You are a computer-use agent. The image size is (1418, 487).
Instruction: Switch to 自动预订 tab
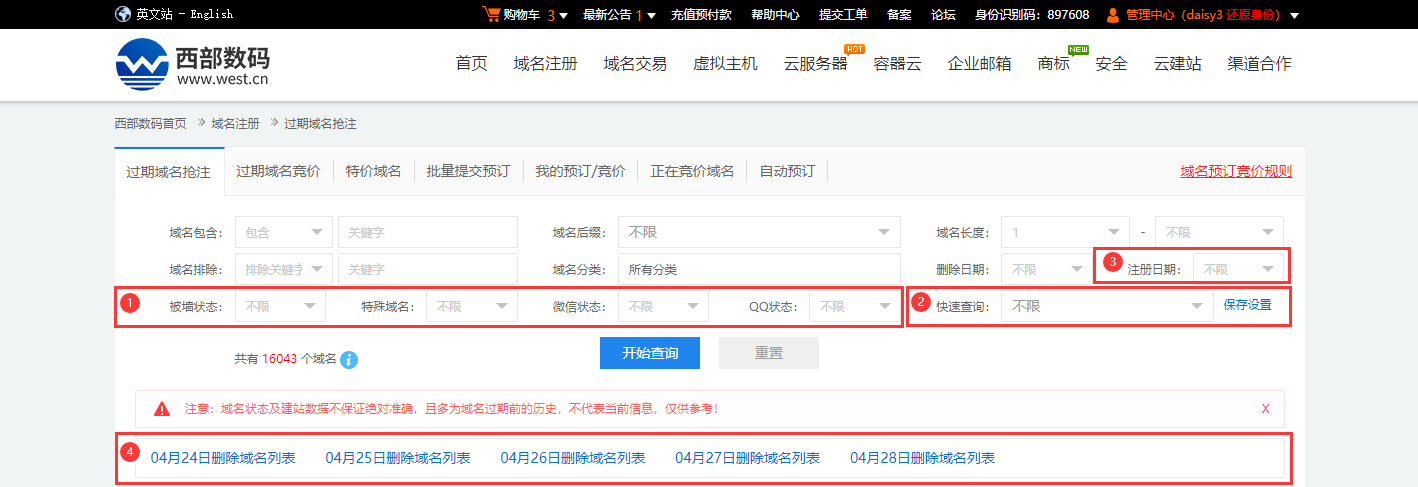pyautogui.click(x=787, y=171)
